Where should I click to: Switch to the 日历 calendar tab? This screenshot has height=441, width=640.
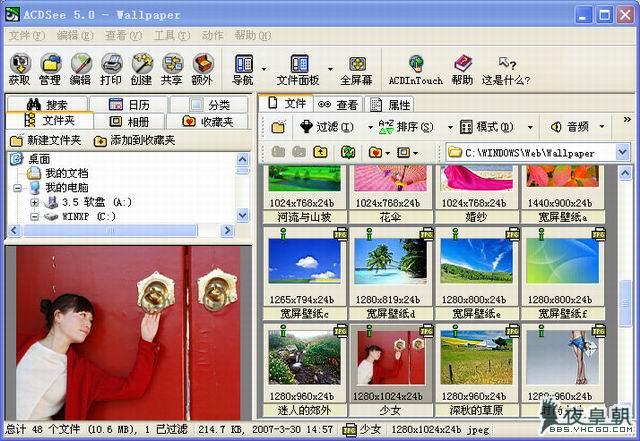point(129,105)
